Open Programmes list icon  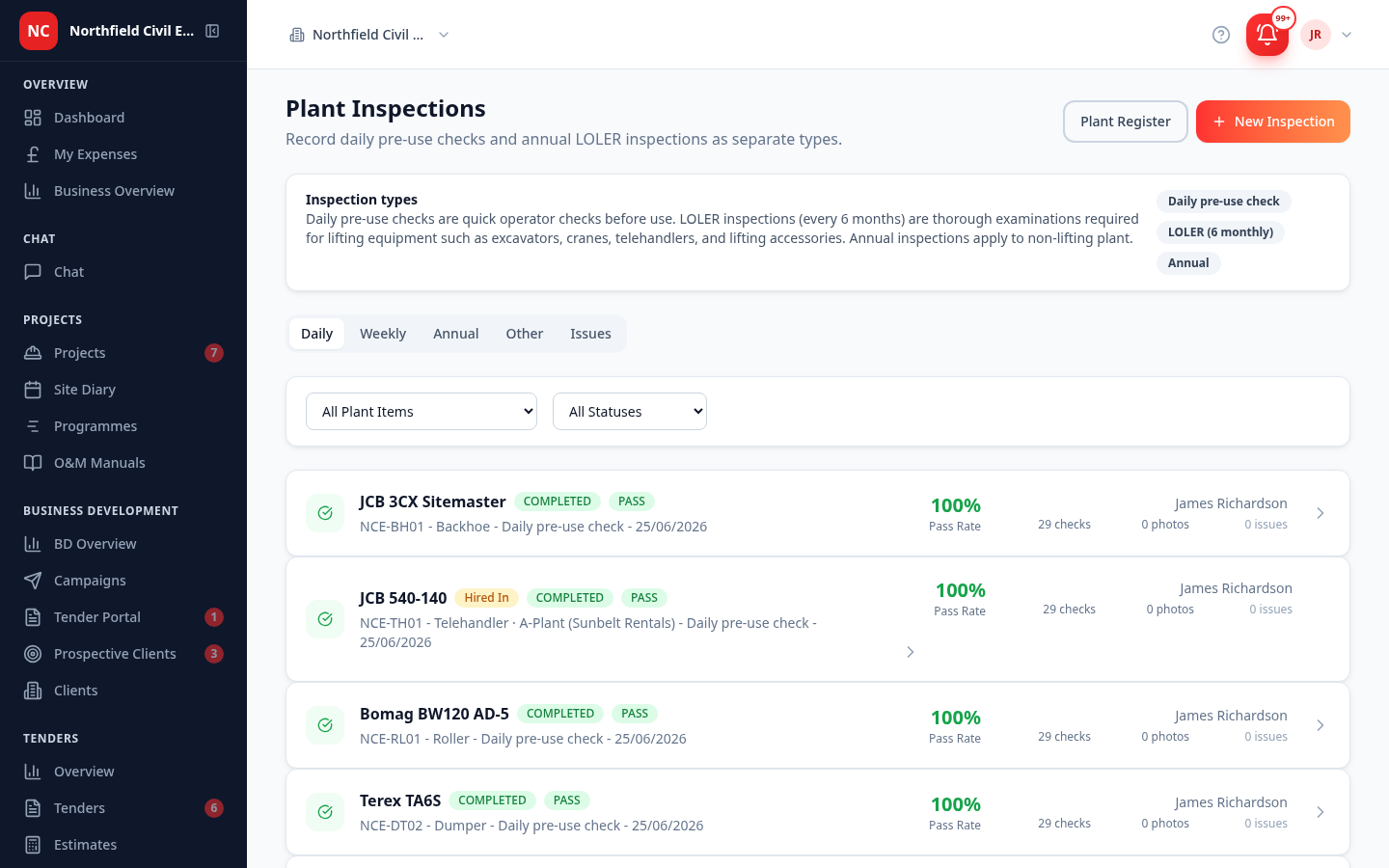click(33, 426)
